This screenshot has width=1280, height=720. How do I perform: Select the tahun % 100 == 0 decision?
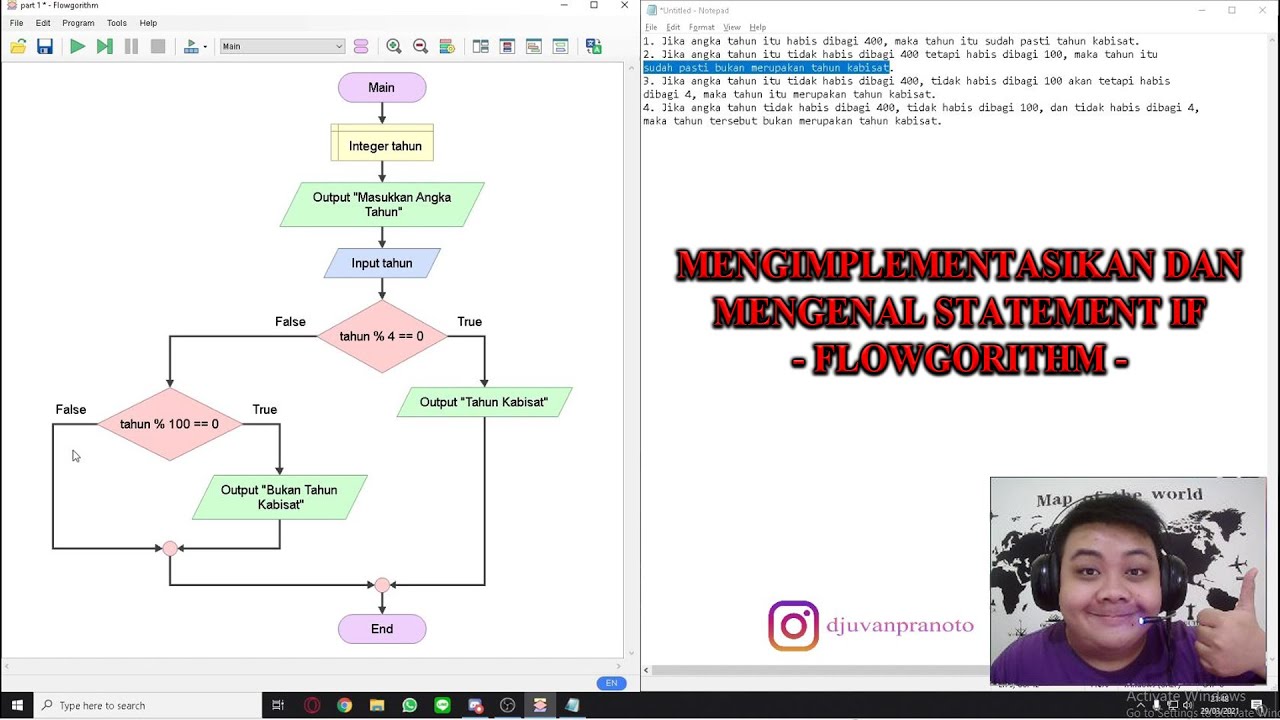(x=170, y=424)
